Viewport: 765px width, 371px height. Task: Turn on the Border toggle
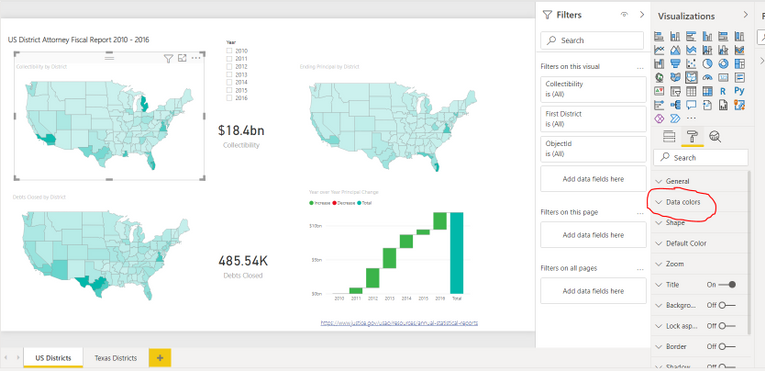point(727,347)
